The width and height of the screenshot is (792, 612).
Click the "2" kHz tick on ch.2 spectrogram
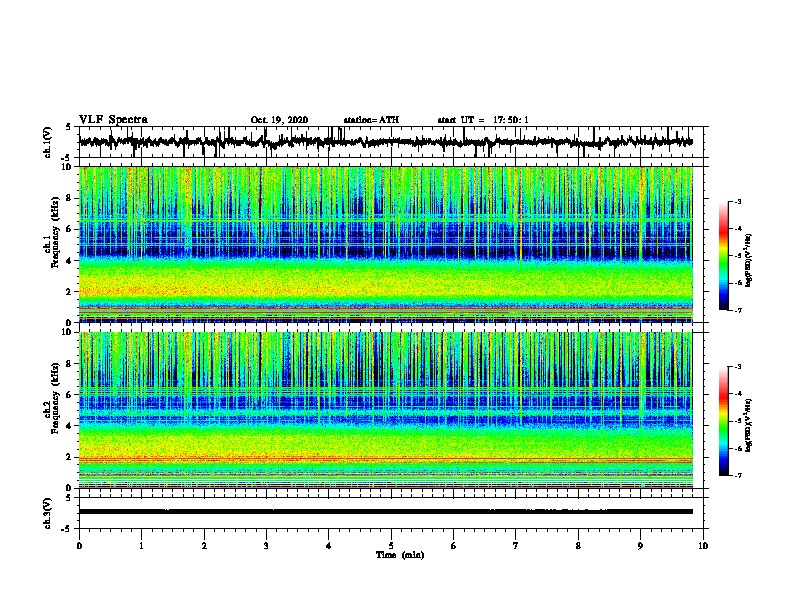click(70, 457)
